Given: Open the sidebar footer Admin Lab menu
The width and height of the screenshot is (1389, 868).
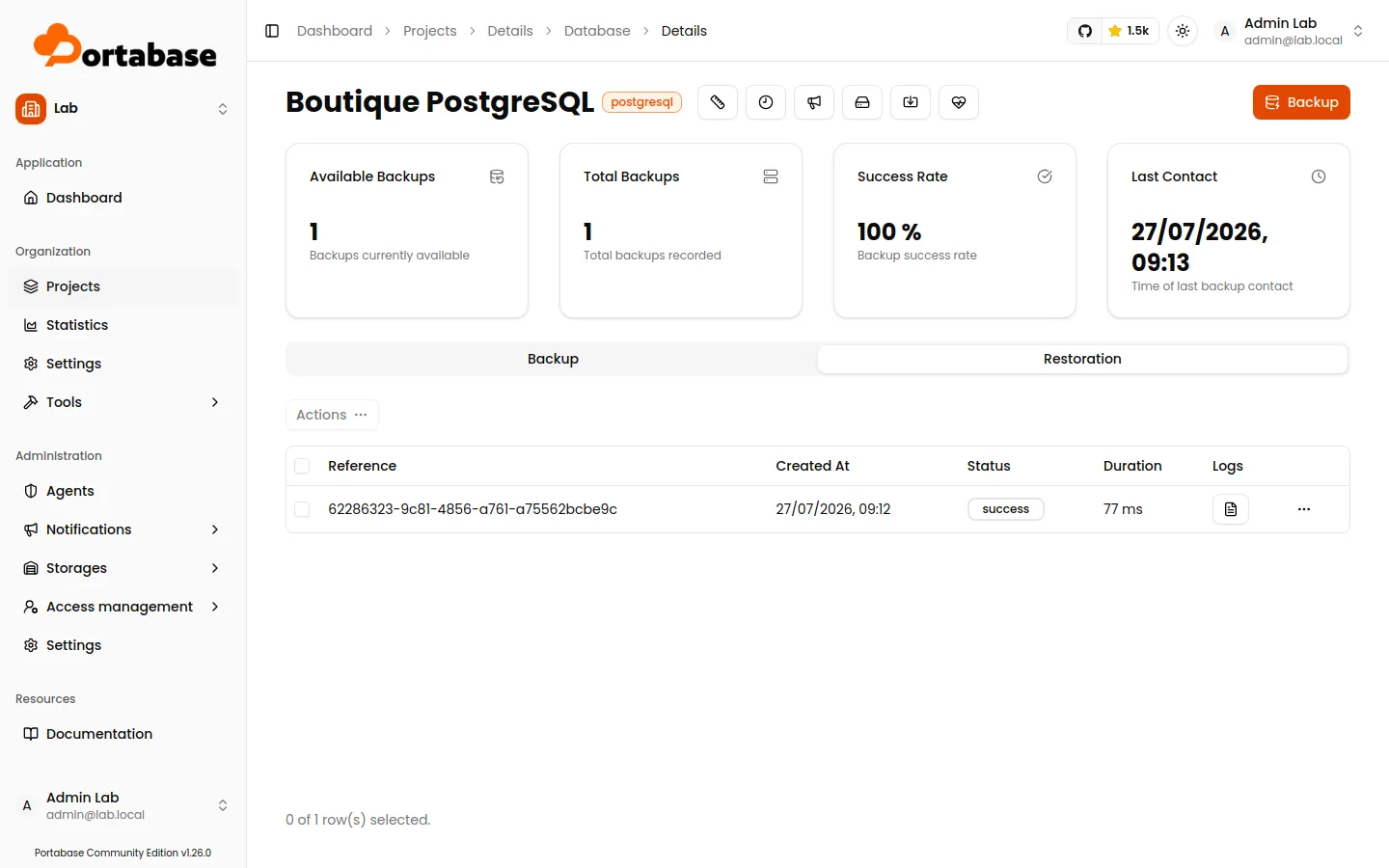Looking at the screenshot, I should pyautogui.click(x=123, y=805).
